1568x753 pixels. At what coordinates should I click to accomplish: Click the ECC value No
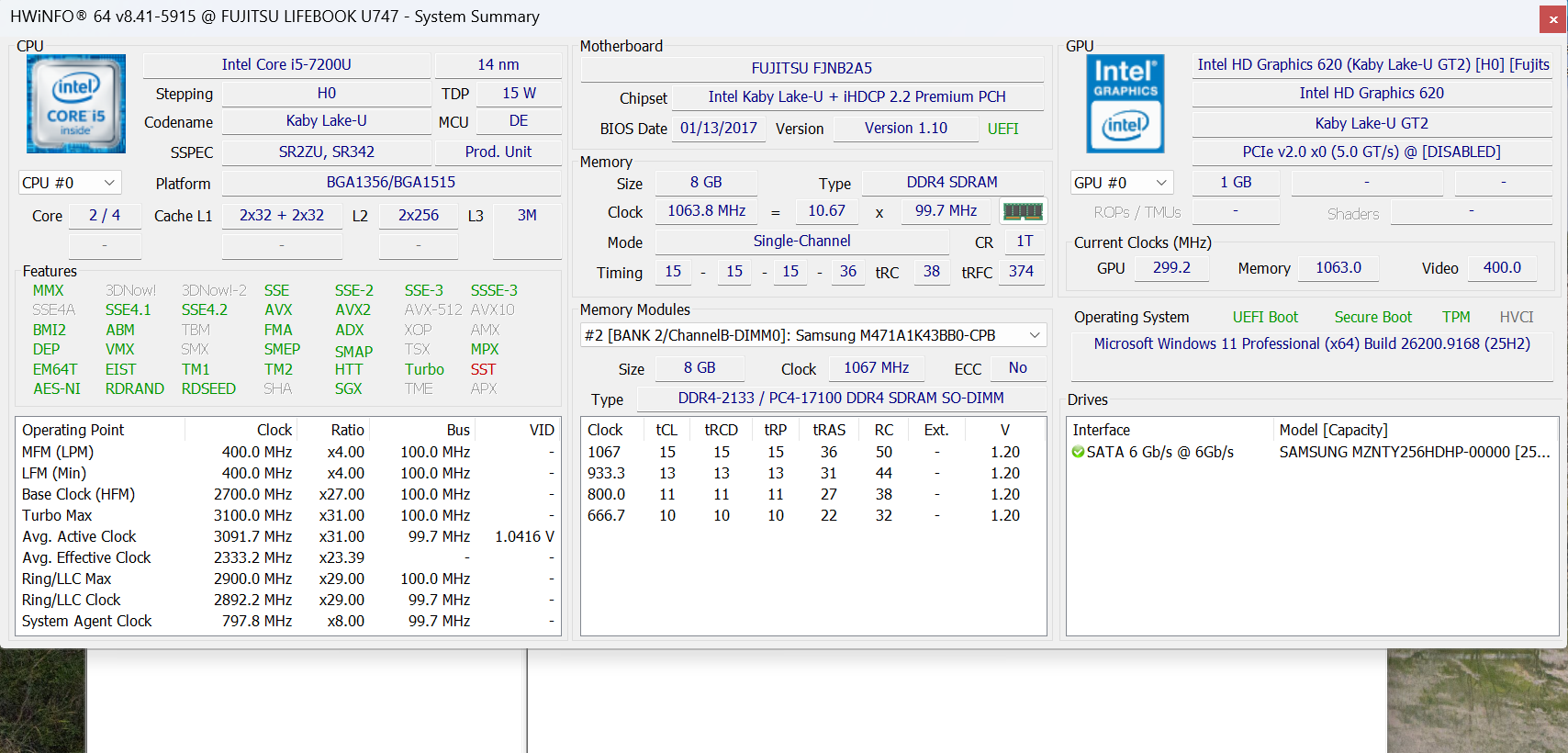click(x=1018, y=367)
